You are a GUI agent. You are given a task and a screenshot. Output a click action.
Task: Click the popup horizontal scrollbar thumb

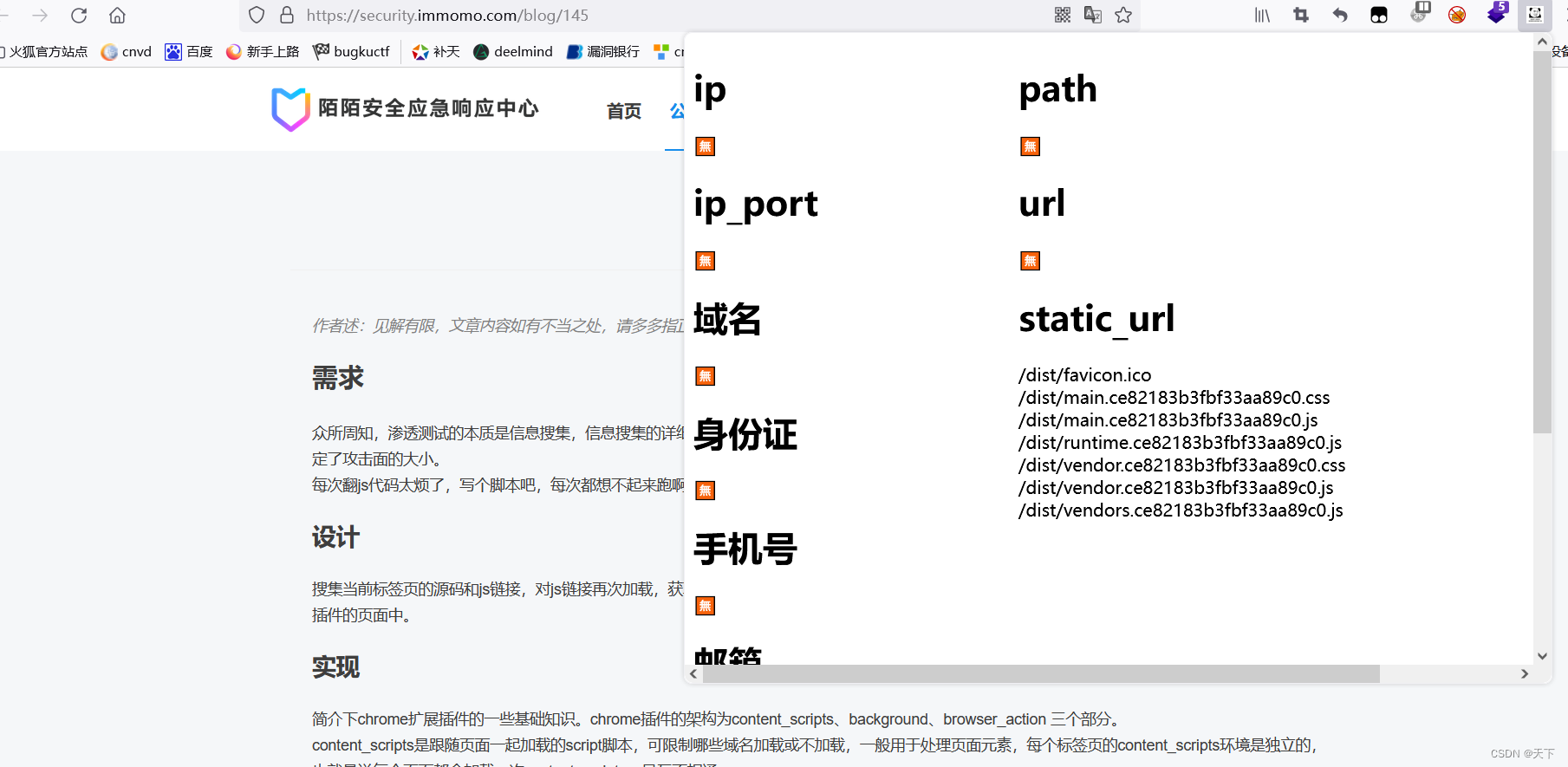1041,673
